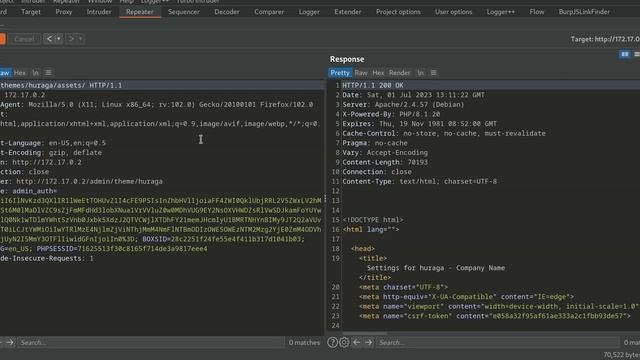Go to next response search match
Image resolution: width=640 pixels, height=360 pixels.
pos(369,342)
